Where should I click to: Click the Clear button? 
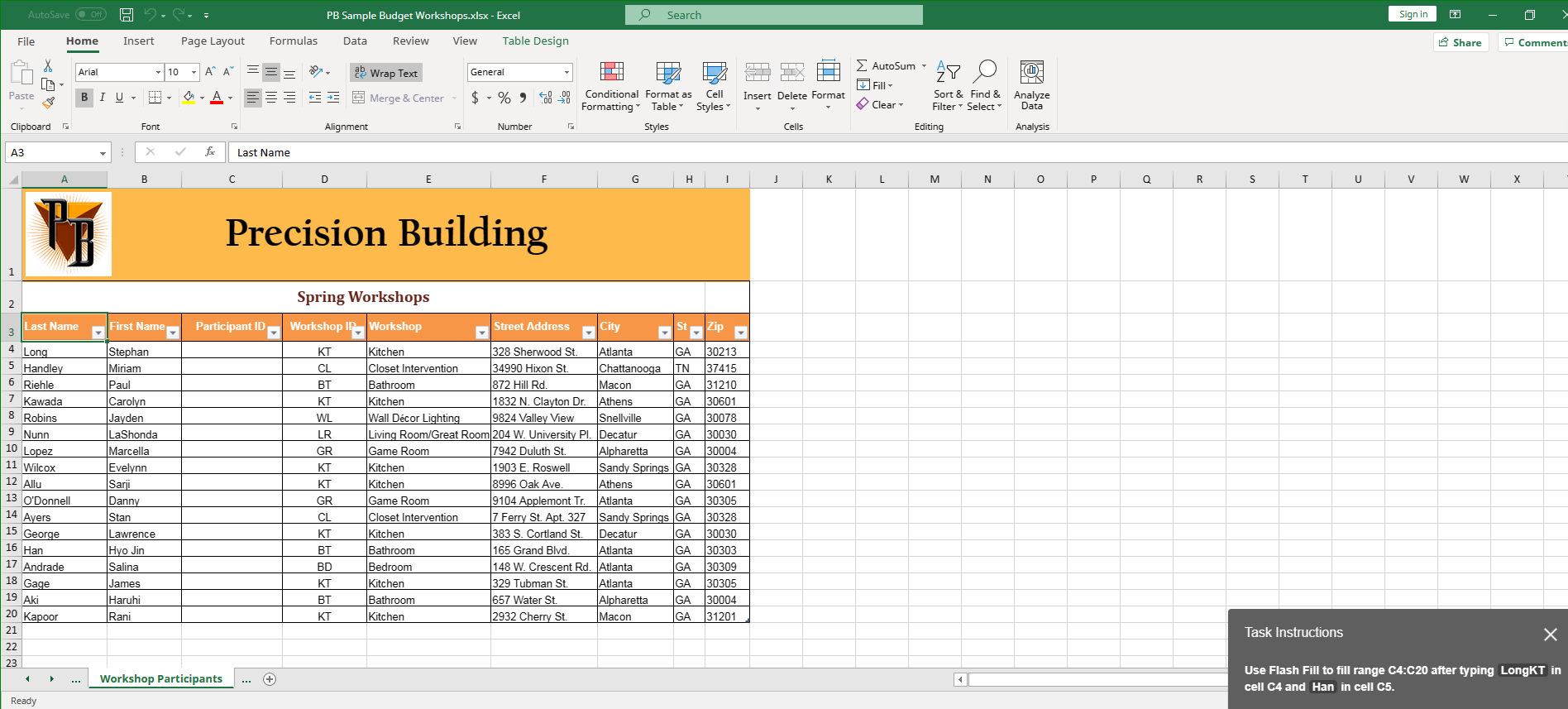pos(880,105)
